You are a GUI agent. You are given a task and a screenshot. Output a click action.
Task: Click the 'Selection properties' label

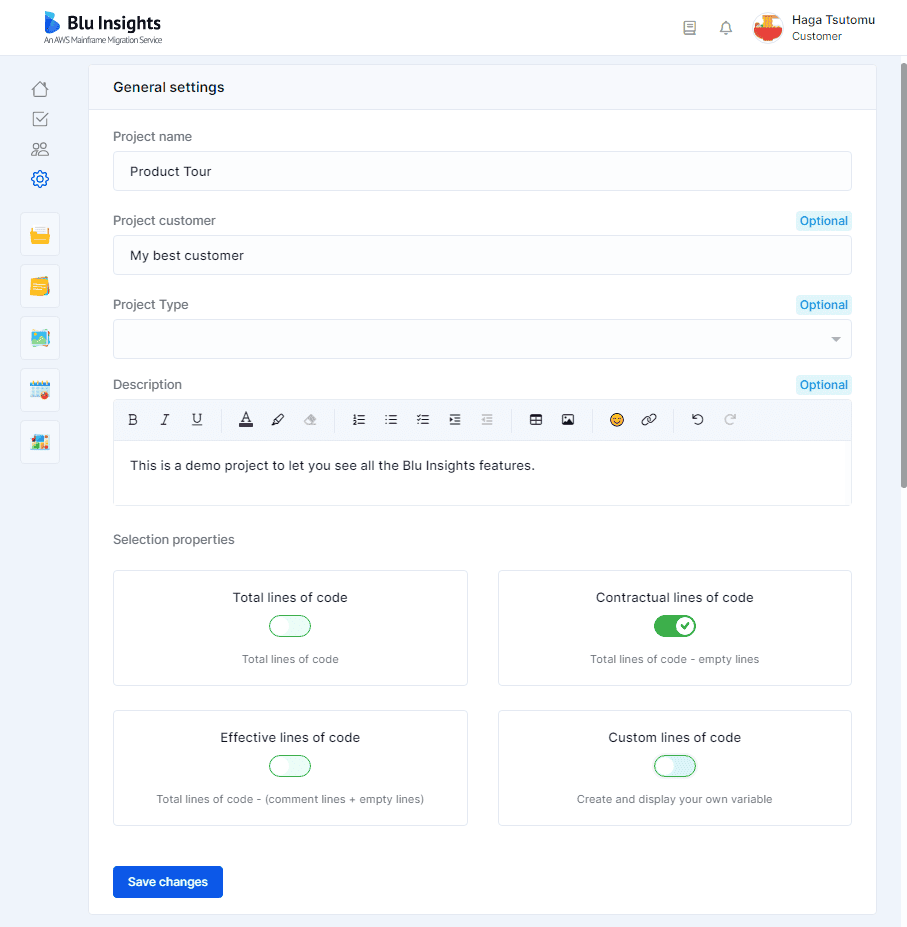point(174,540)
